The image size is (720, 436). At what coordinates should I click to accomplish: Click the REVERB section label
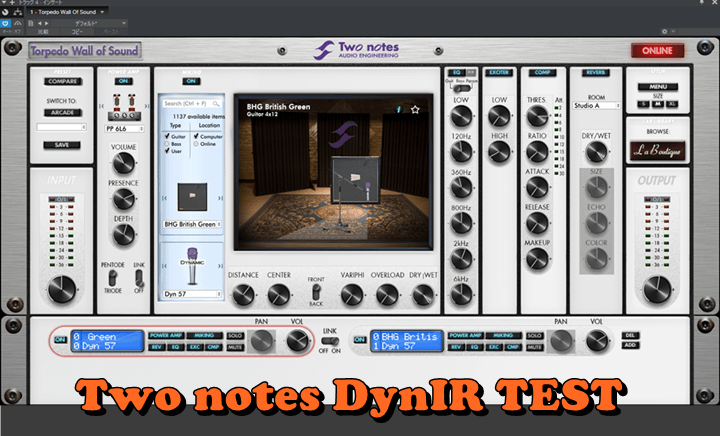pos(596,73)
